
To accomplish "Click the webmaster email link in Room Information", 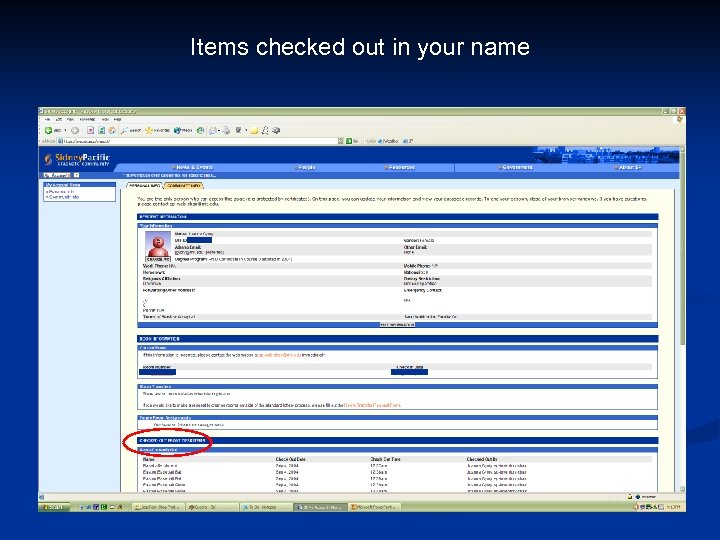I will [280, 355].
